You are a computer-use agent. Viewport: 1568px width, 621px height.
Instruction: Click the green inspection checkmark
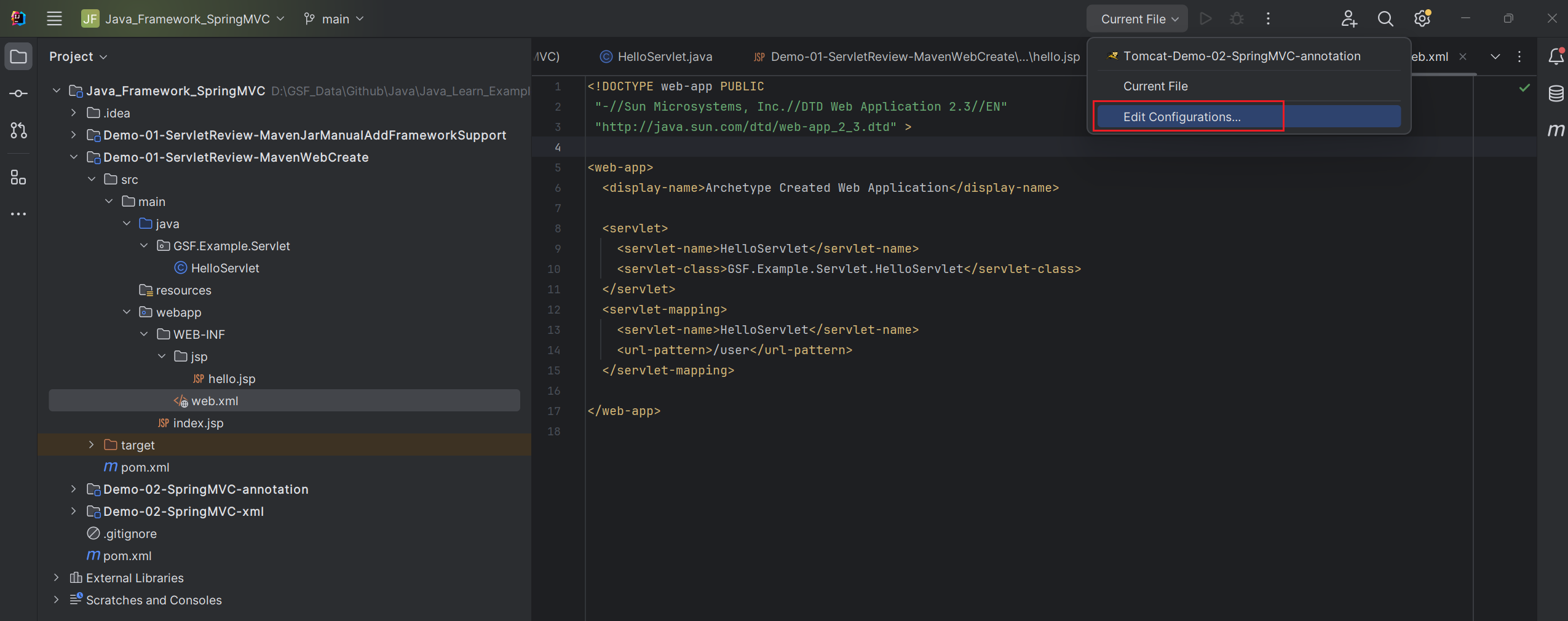point(1524,88)
